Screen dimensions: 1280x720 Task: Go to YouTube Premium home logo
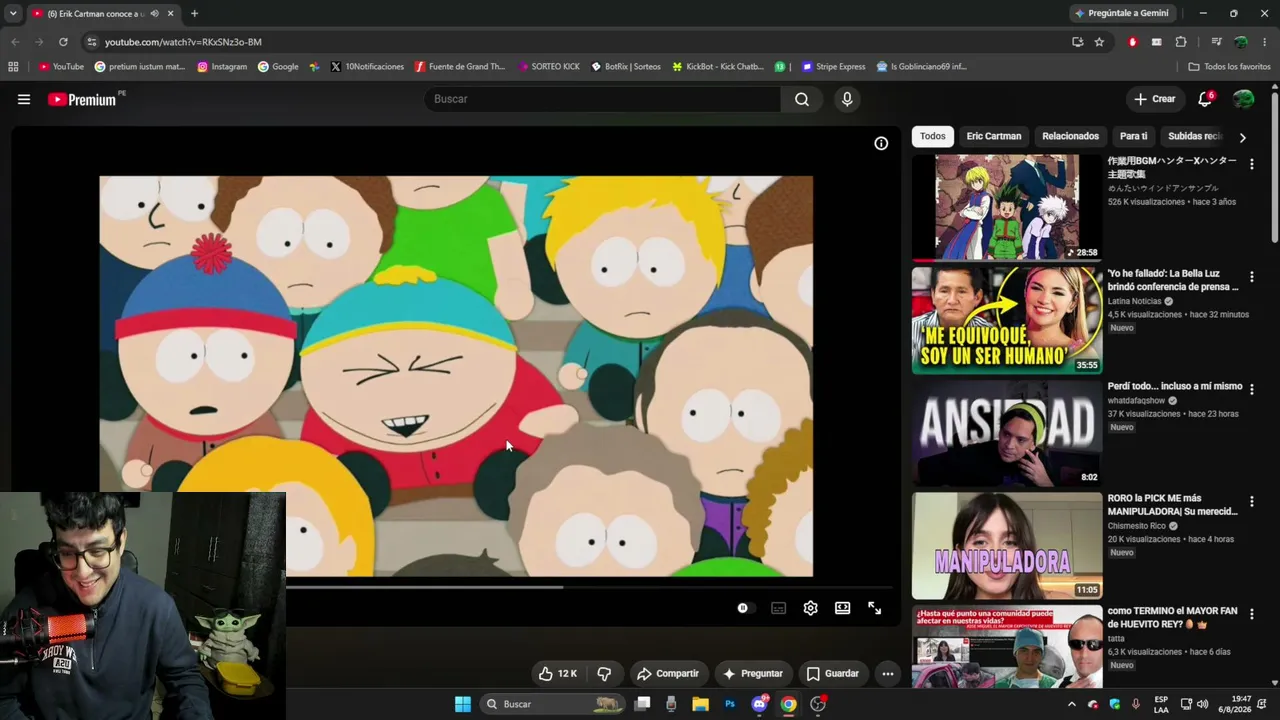83,99
